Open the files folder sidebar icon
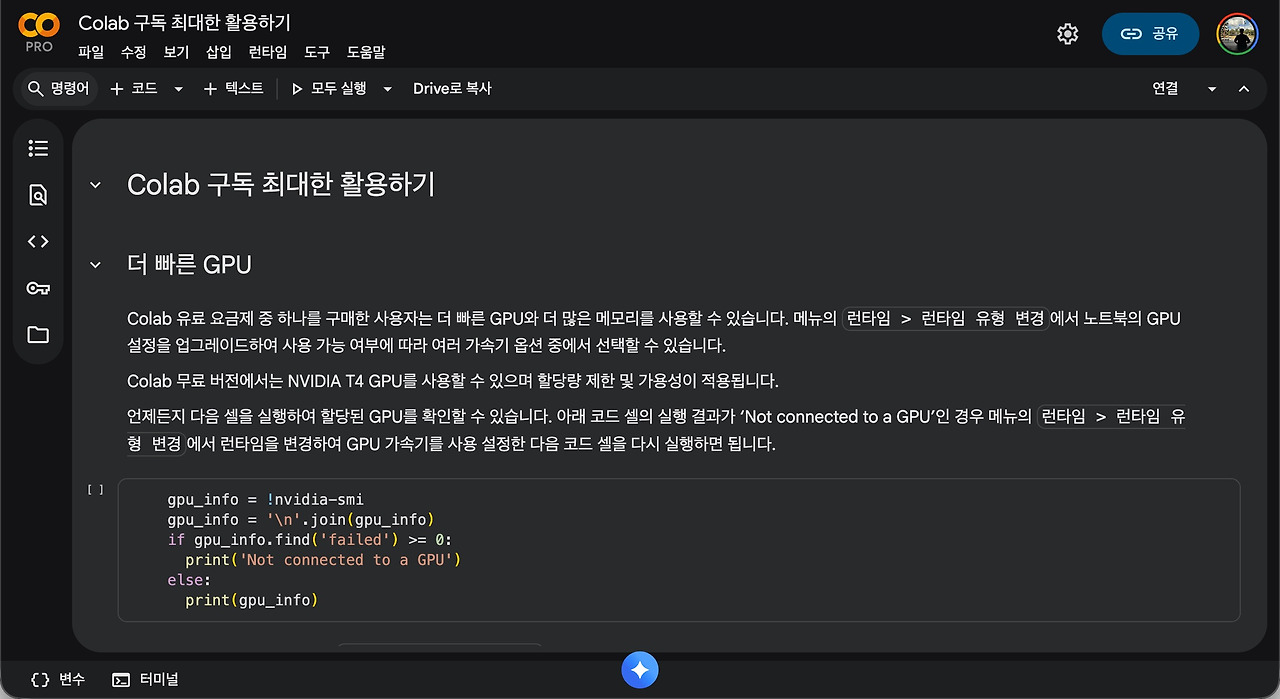This screenshot has width=1280, height=699. coord(38,335)
